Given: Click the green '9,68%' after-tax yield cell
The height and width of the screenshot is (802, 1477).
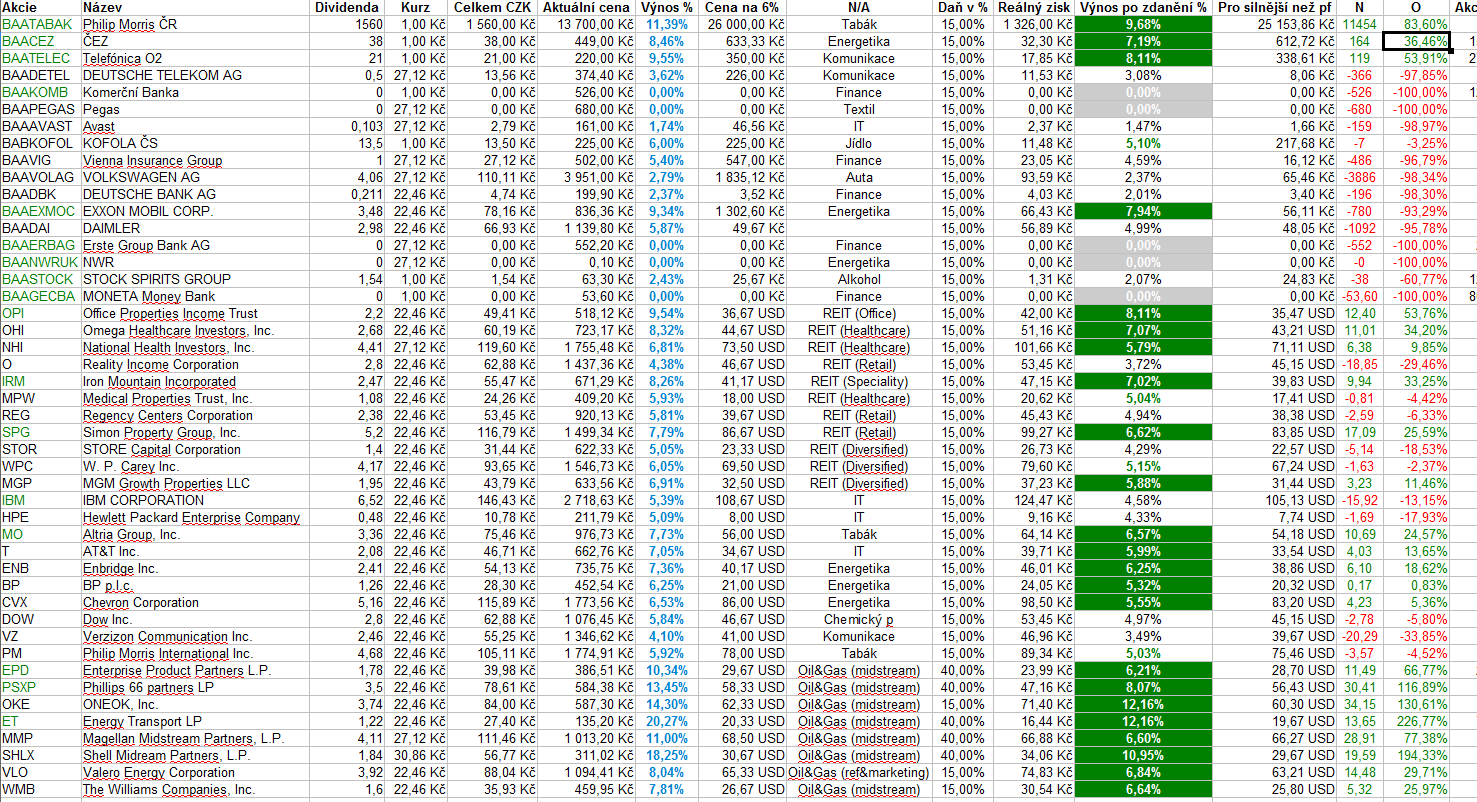Looking at the screenshot, I should (1143, 24).
